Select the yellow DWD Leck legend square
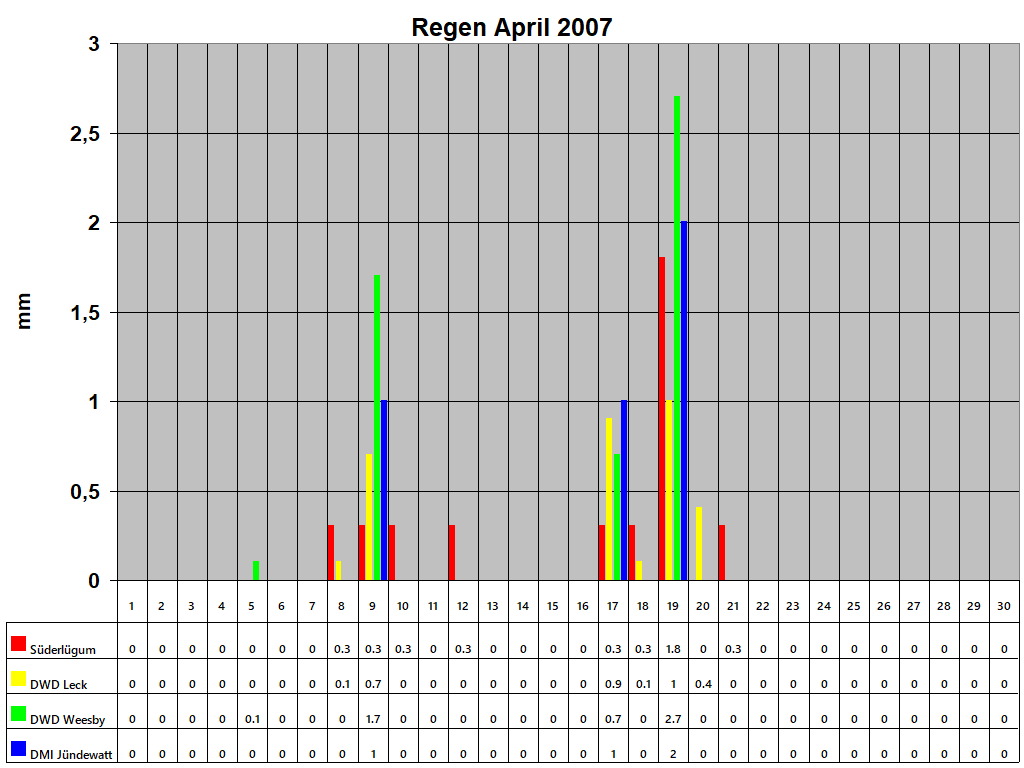Viewport: 1024px width, 768px height. pos(18,678)
